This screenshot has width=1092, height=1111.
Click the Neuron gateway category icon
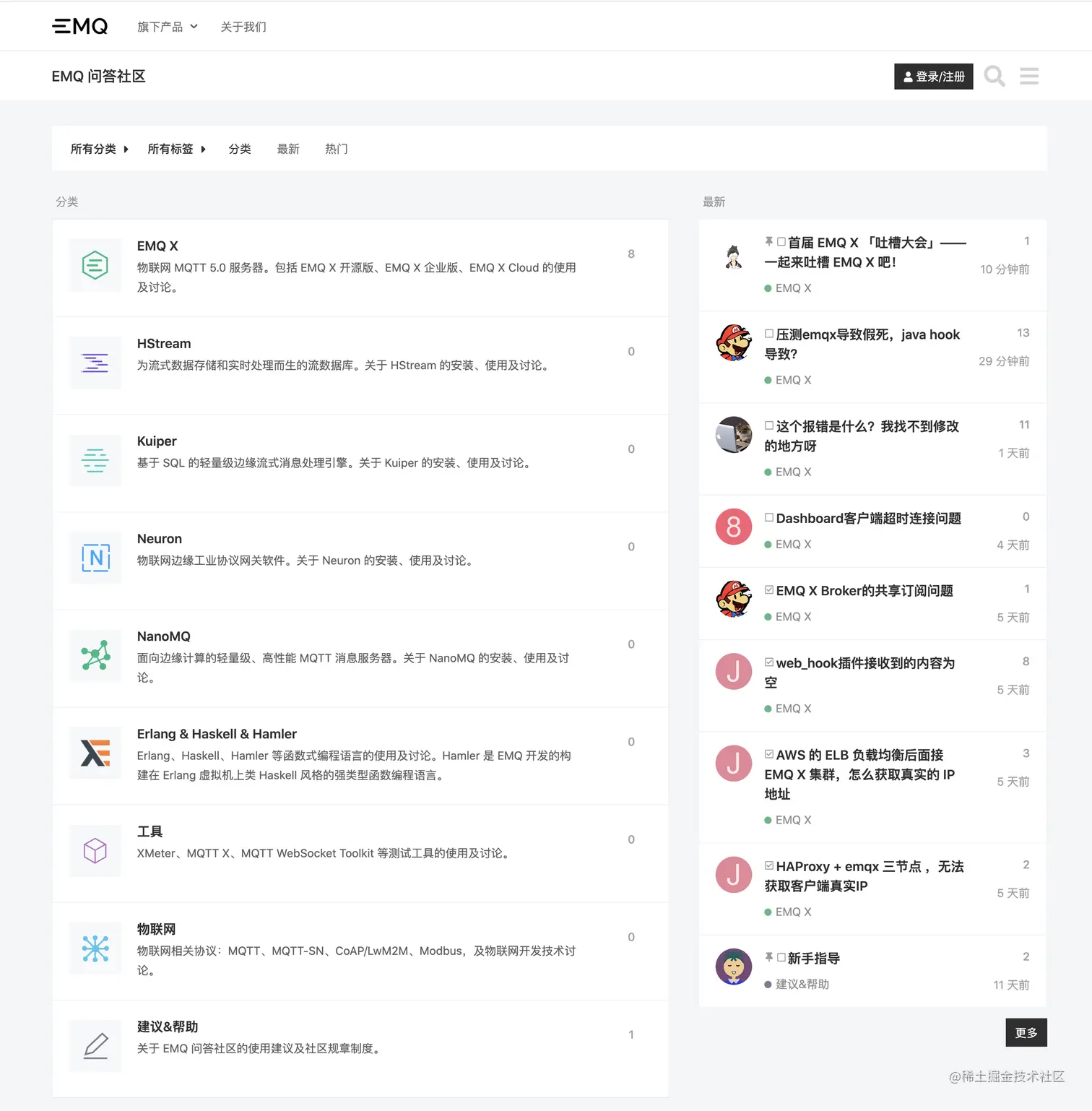point(95,558)
